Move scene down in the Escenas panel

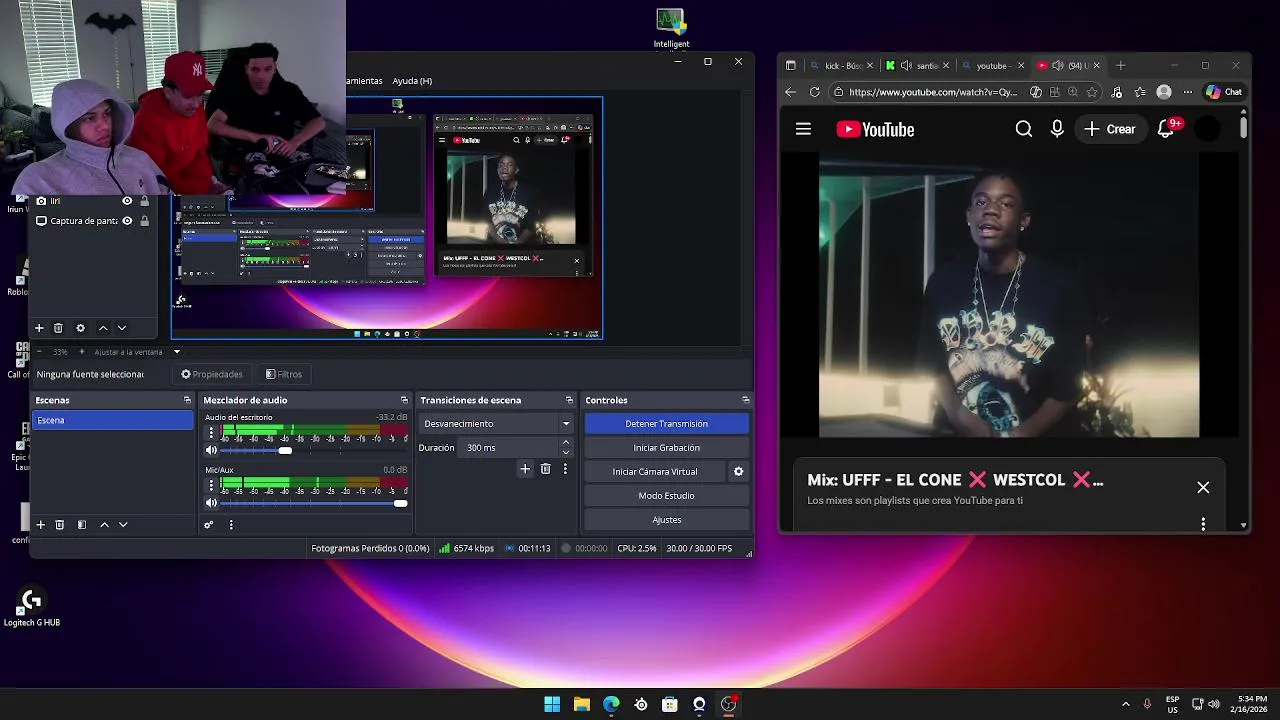click(x=123, y=524)
